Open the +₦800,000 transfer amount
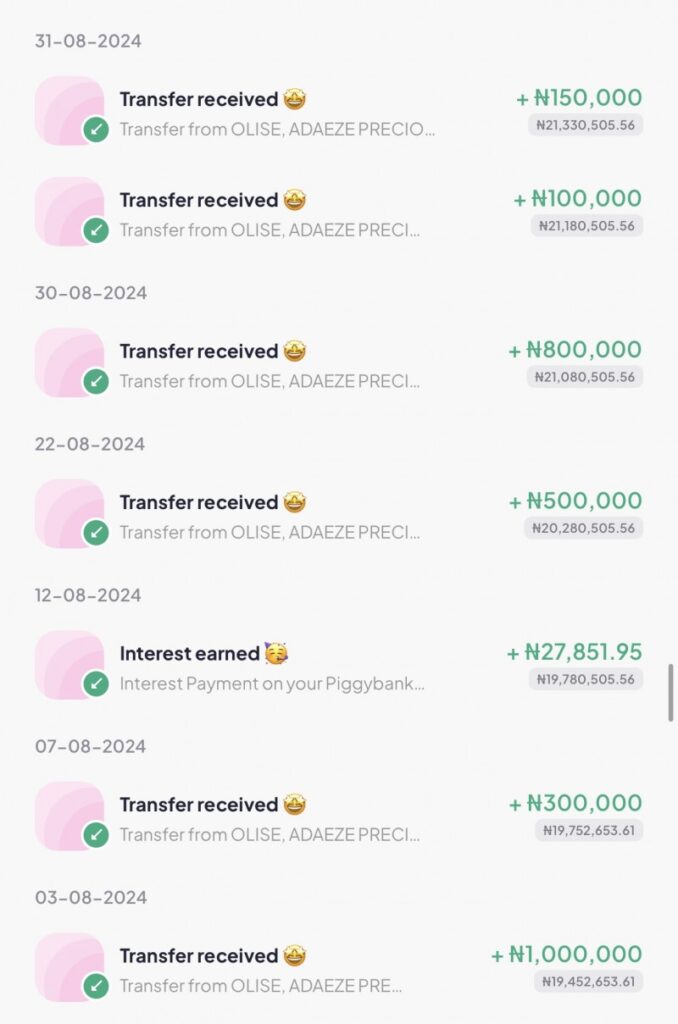The image size is (678, 1024). 575,350
